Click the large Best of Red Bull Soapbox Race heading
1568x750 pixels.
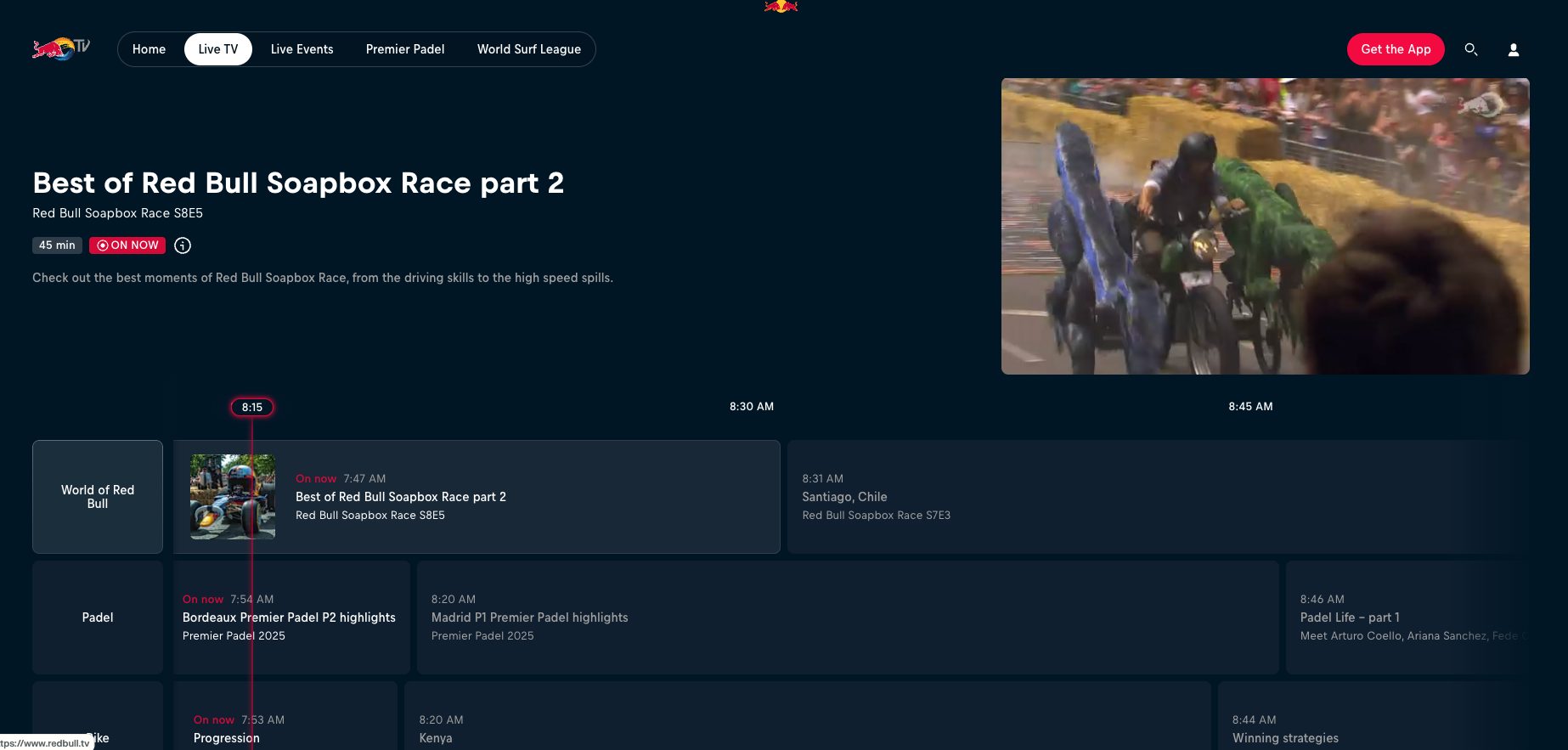(298, 183)
